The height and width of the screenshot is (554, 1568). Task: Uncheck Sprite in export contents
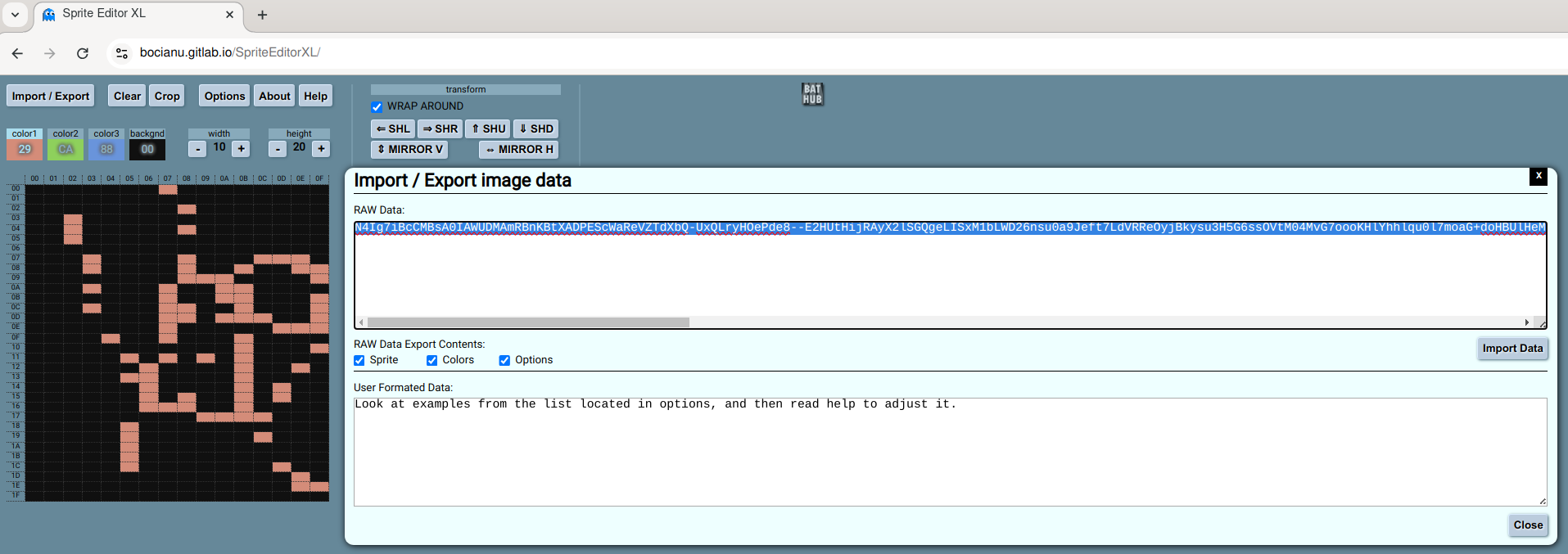click(x=359, y=361)
